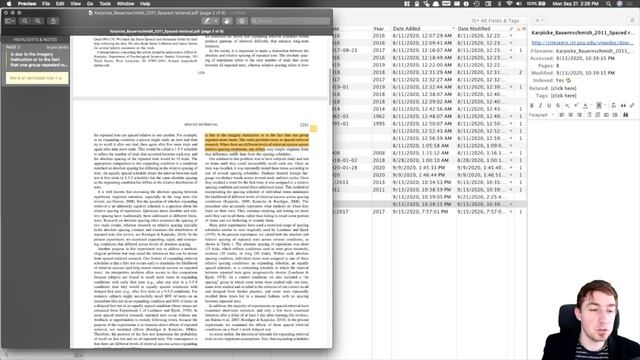Click the decrease indent icon in note editor
The image size is (640, 360).
[606, 115]
